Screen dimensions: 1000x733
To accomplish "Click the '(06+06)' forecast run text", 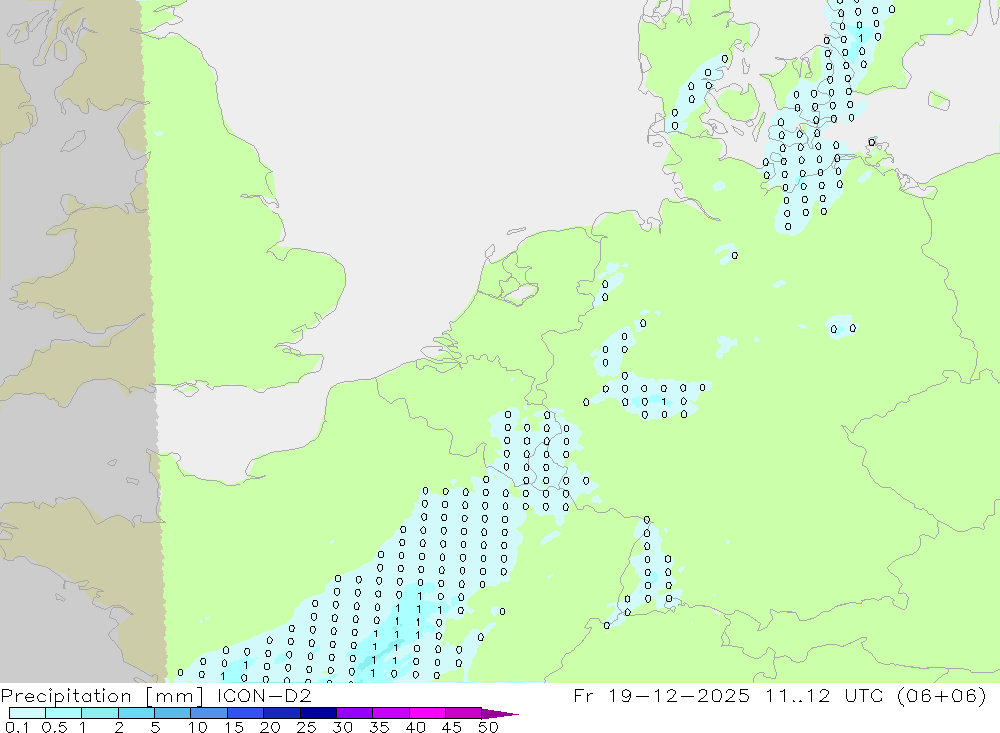I will [x=941, y=695].
